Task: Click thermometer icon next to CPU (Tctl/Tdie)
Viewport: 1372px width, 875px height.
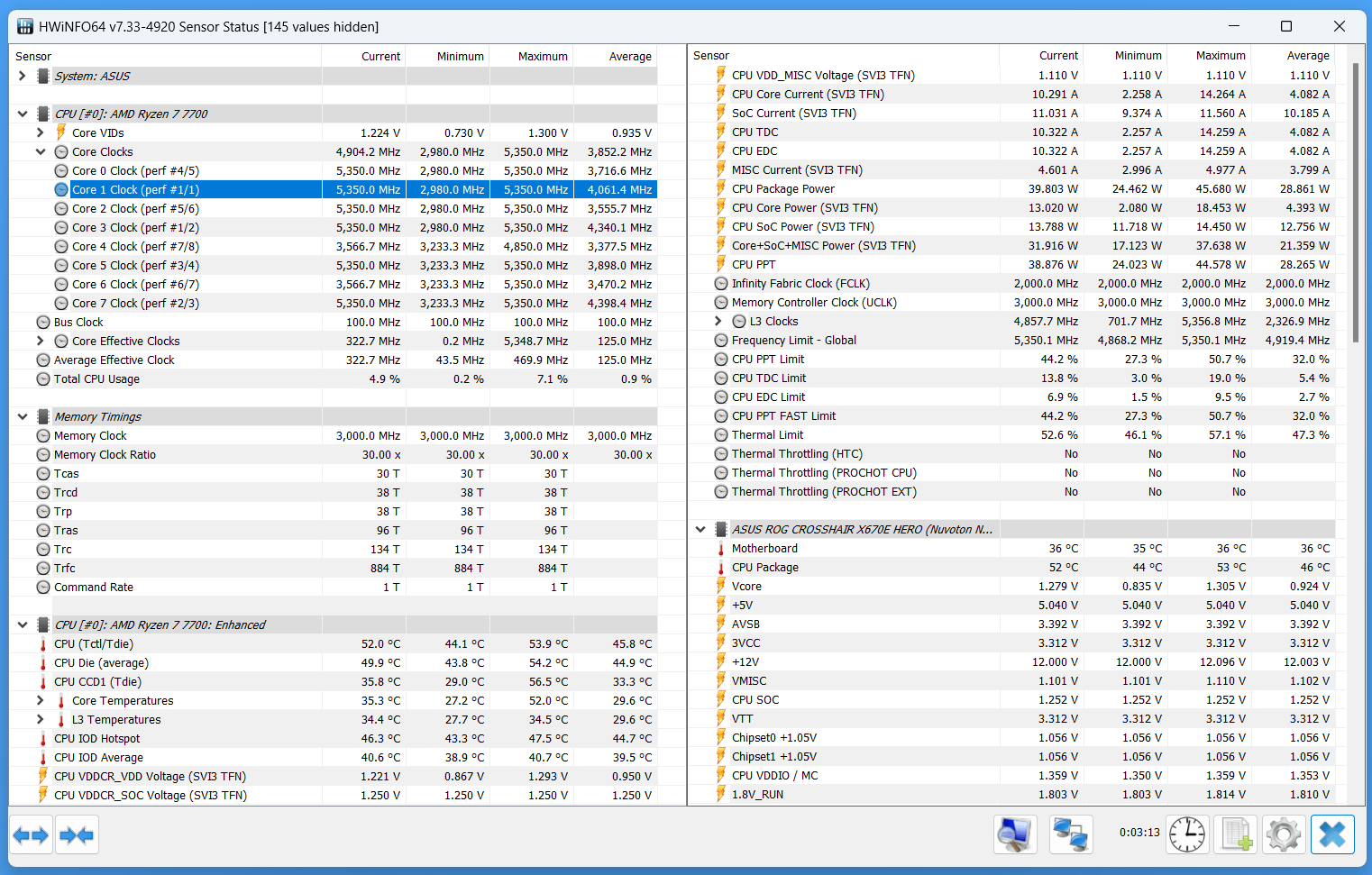Action: pyautogui.click(x=43, y=643)
